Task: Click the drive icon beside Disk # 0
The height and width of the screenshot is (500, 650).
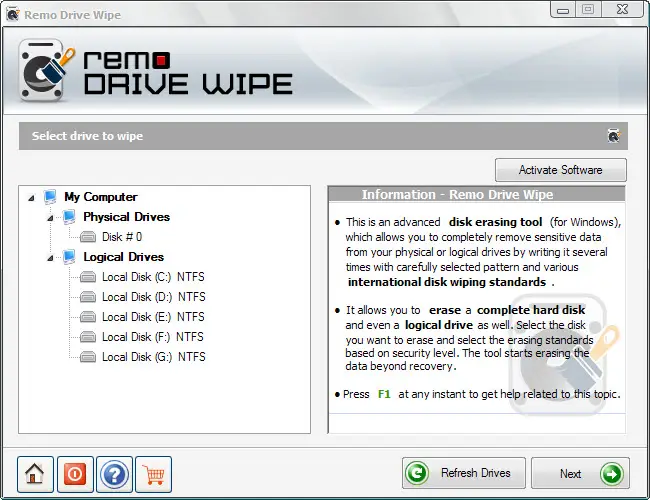Action: [x=88, y=237]
